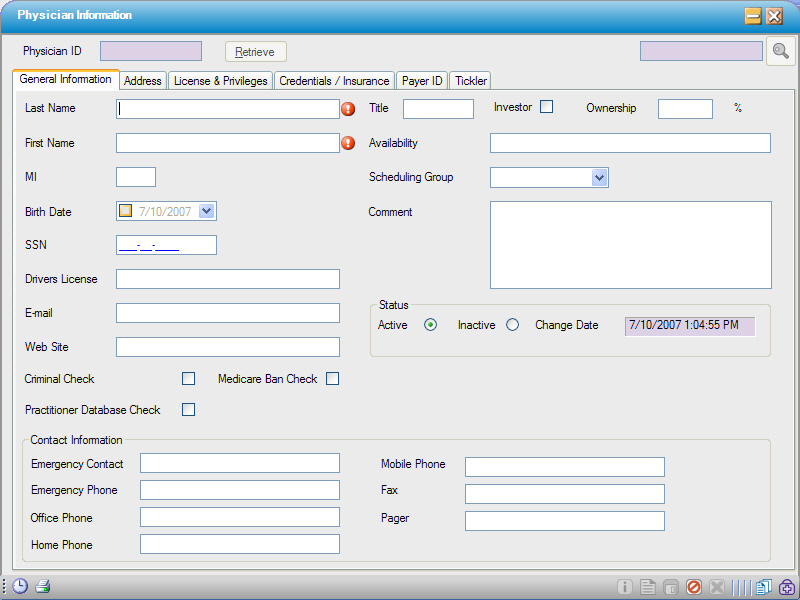The image size is (800, 600).
Task: Click the save record disk icon
Action: point(670,587)
